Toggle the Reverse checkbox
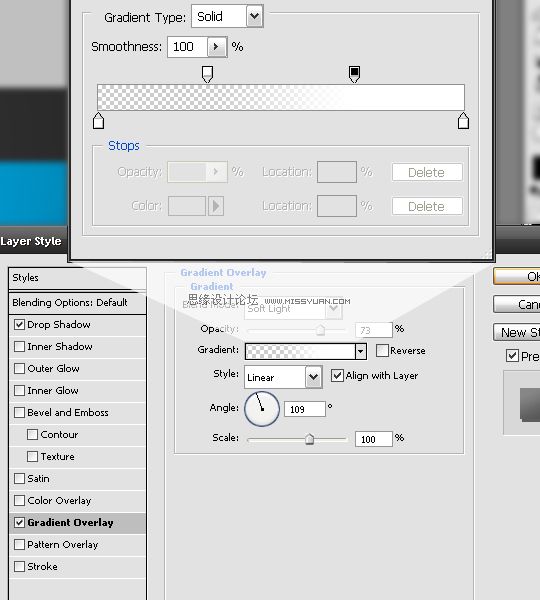Viewport: 540px width, 600px height. pos(382,351)
